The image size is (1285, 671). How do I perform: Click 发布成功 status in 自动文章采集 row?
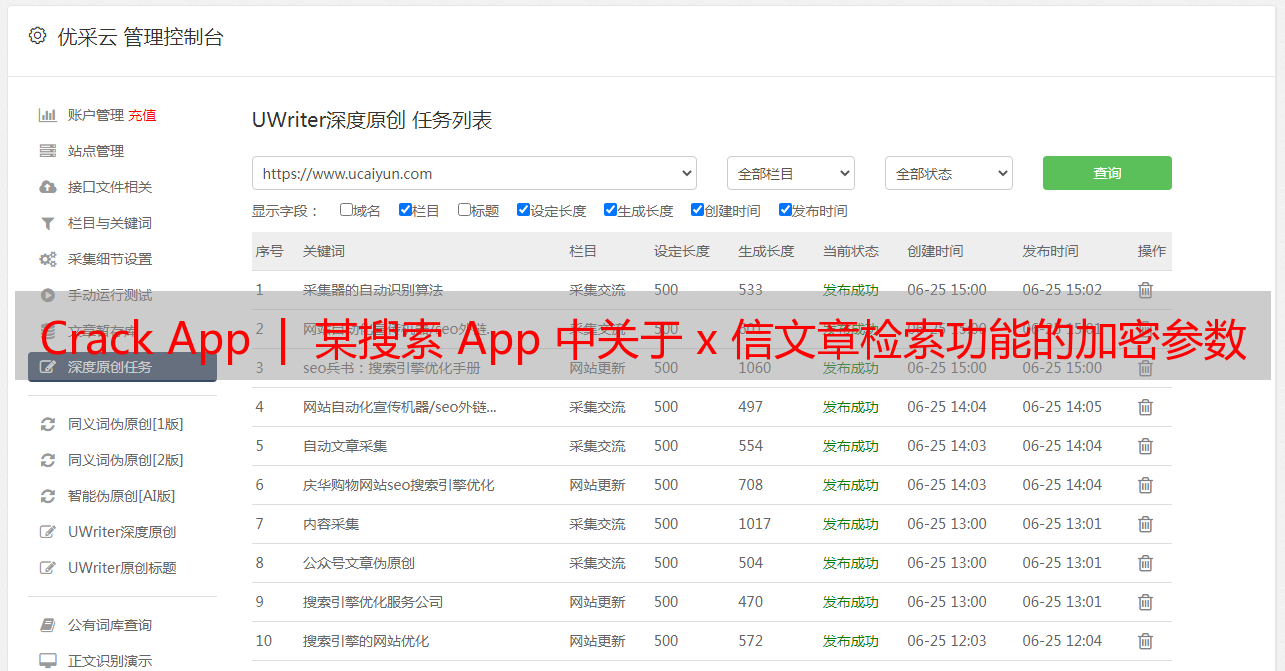(851, 446)
